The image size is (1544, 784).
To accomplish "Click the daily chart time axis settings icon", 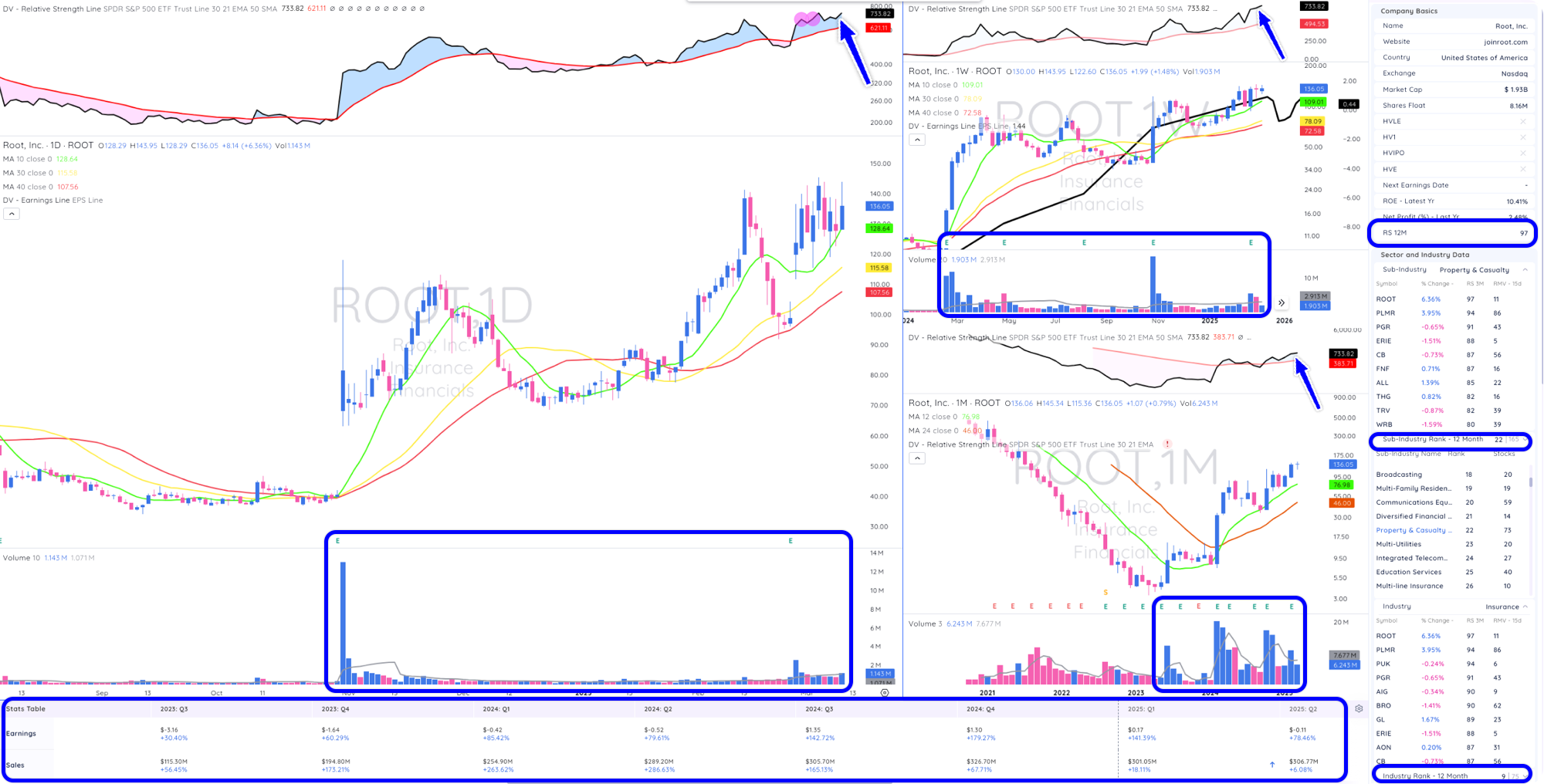I will tap(885, 692).
